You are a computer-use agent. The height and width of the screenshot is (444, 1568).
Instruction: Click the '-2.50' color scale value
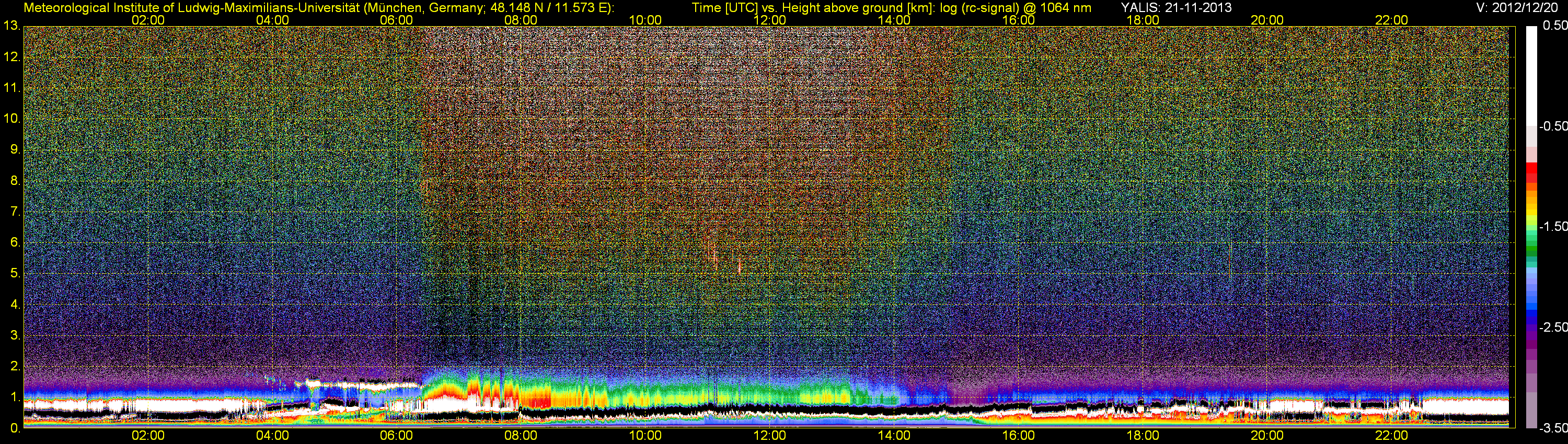point(1553,326)
